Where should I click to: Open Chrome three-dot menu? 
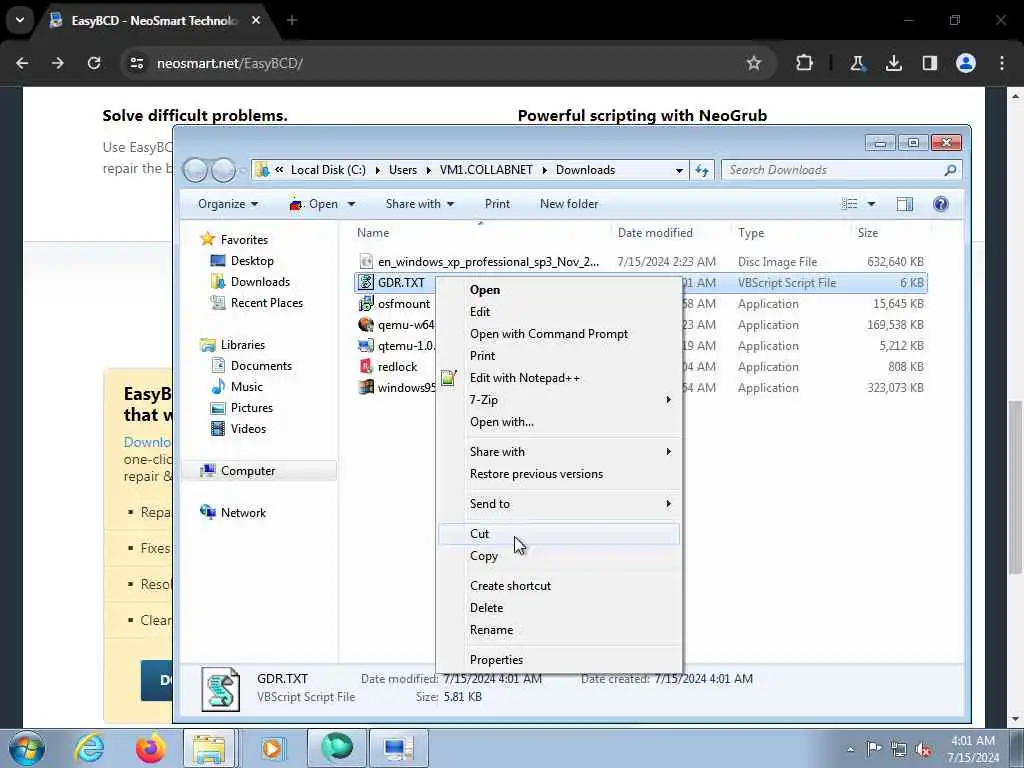pyautogui.click(x=1002, y=63)
